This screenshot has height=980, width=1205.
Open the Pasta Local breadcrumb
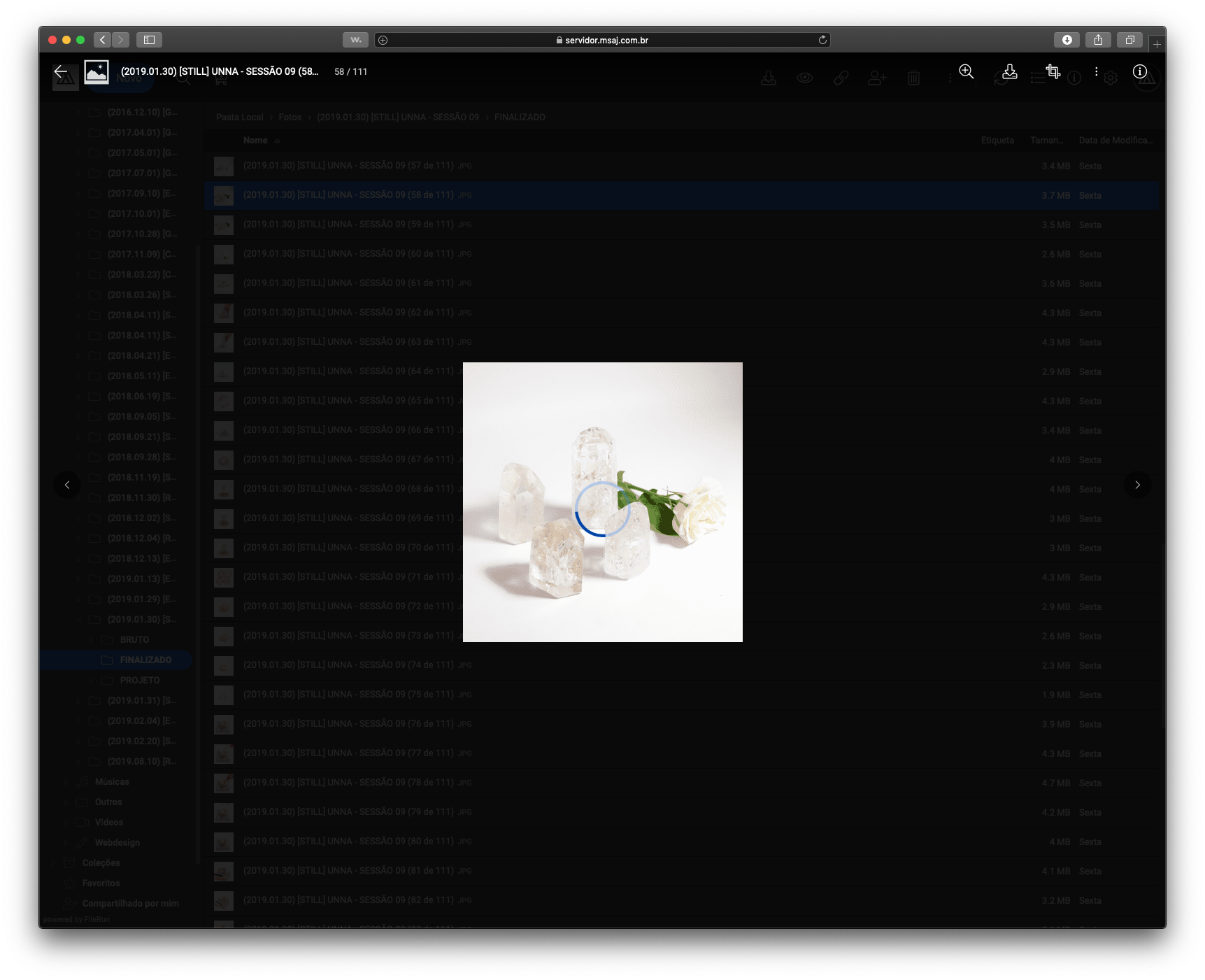tap(239, 118)
